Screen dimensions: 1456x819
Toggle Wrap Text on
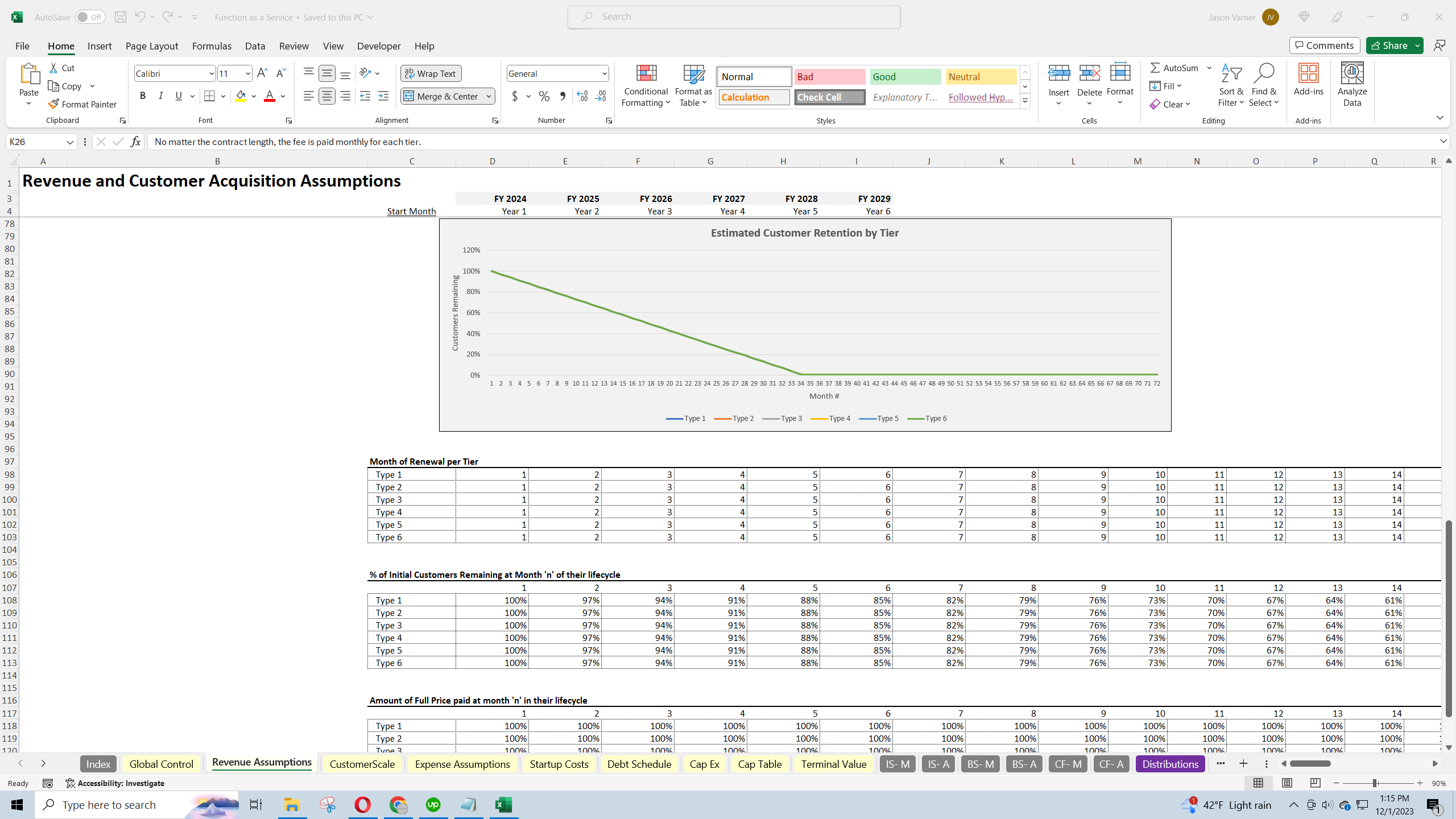(x=431, y=73)
